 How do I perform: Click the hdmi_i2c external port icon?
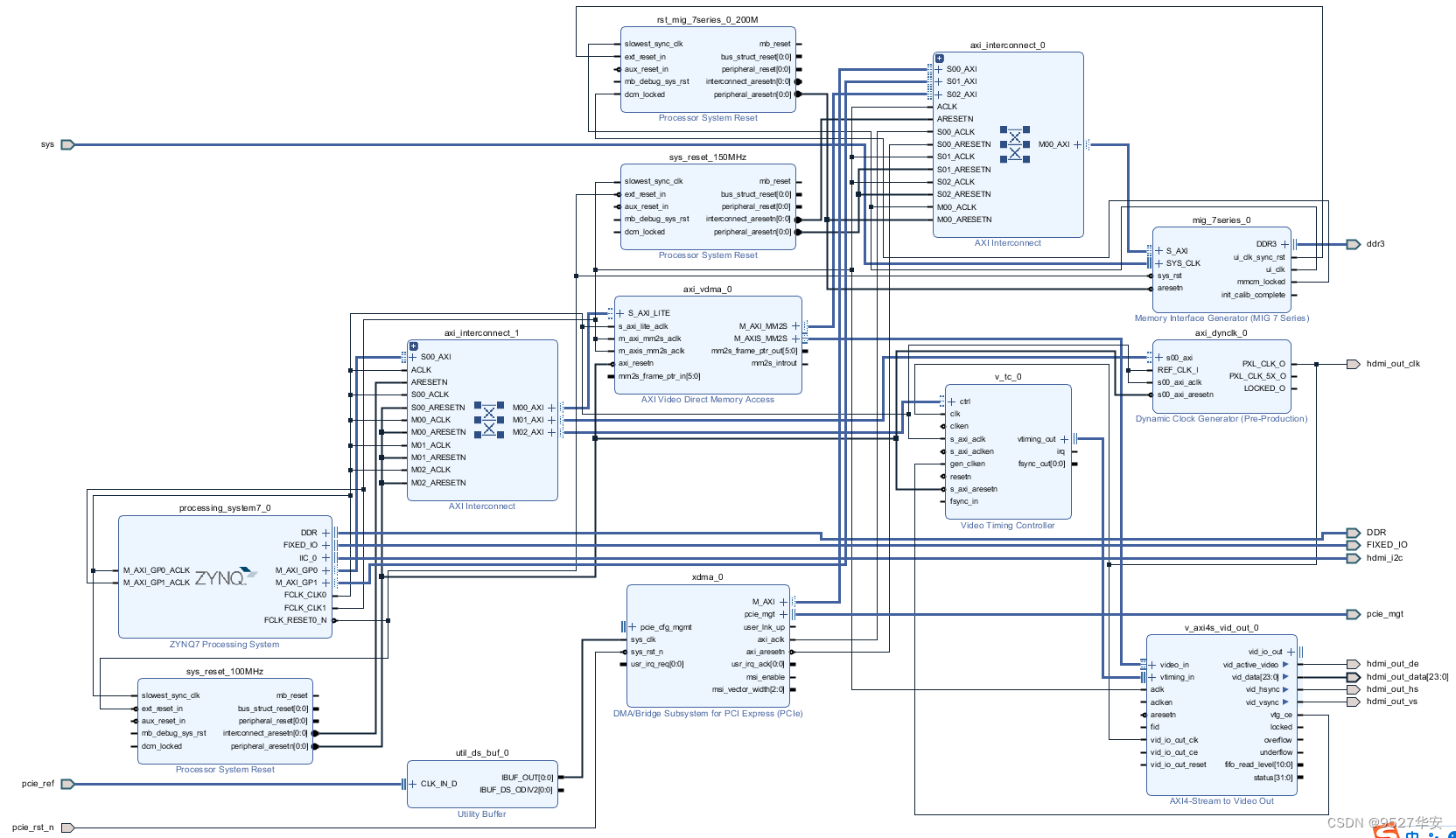click(1353, 558)
